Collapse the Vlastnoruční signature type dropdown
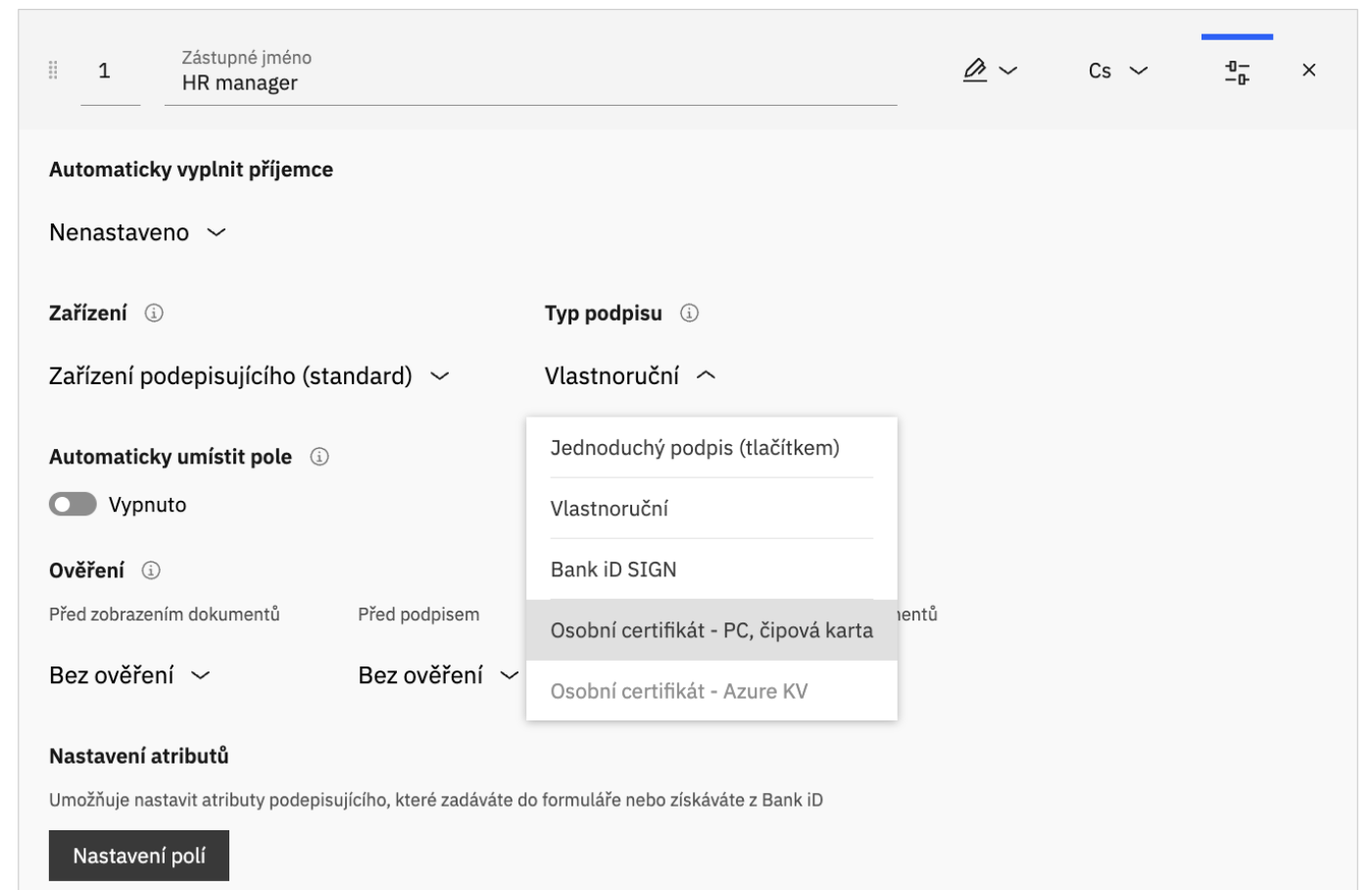This screenshot has height=890, width=1372. 630,376
